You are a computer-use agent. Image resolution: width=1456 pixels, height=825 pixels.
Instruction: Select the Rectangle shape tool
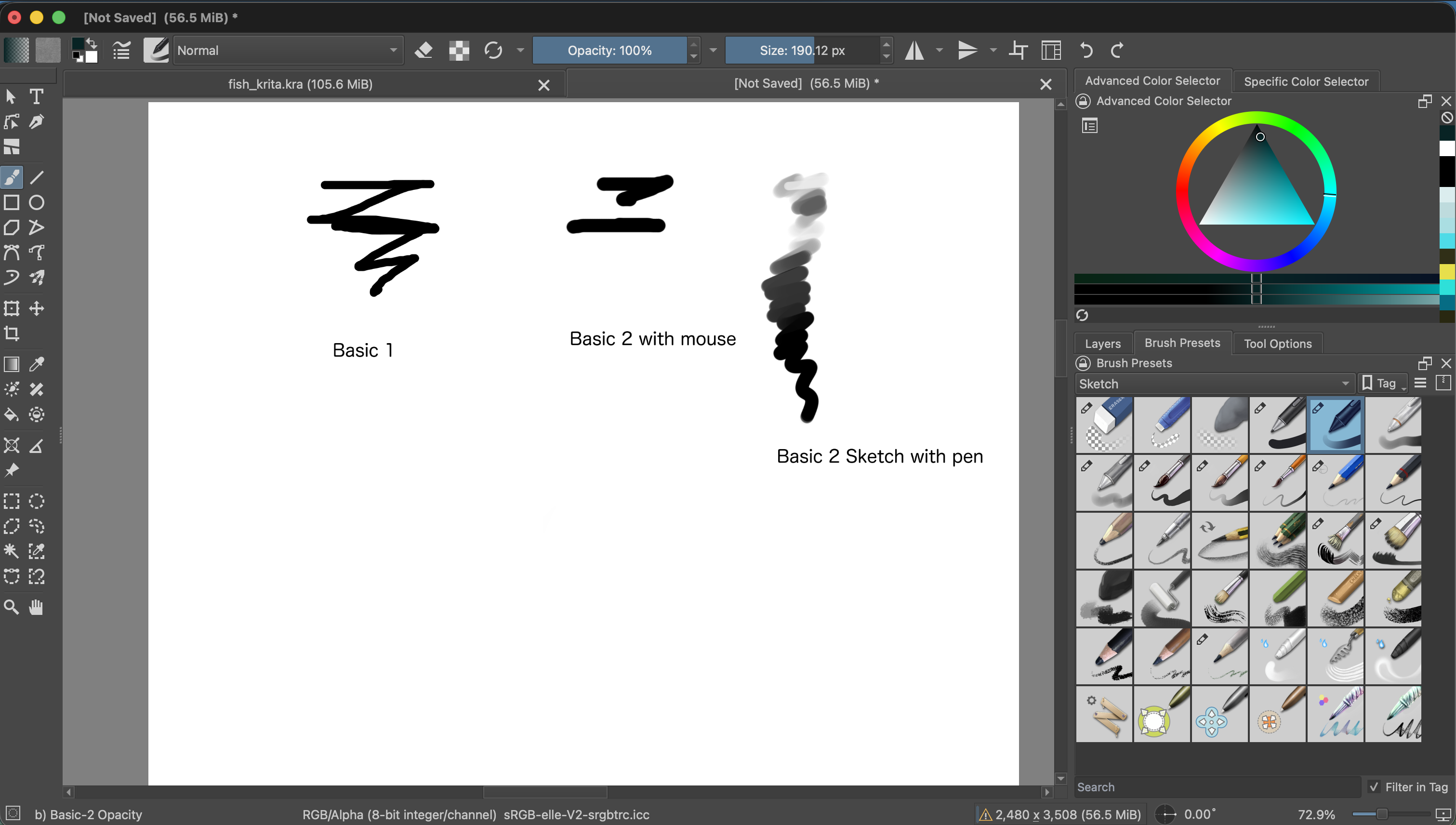pos(12,202)
